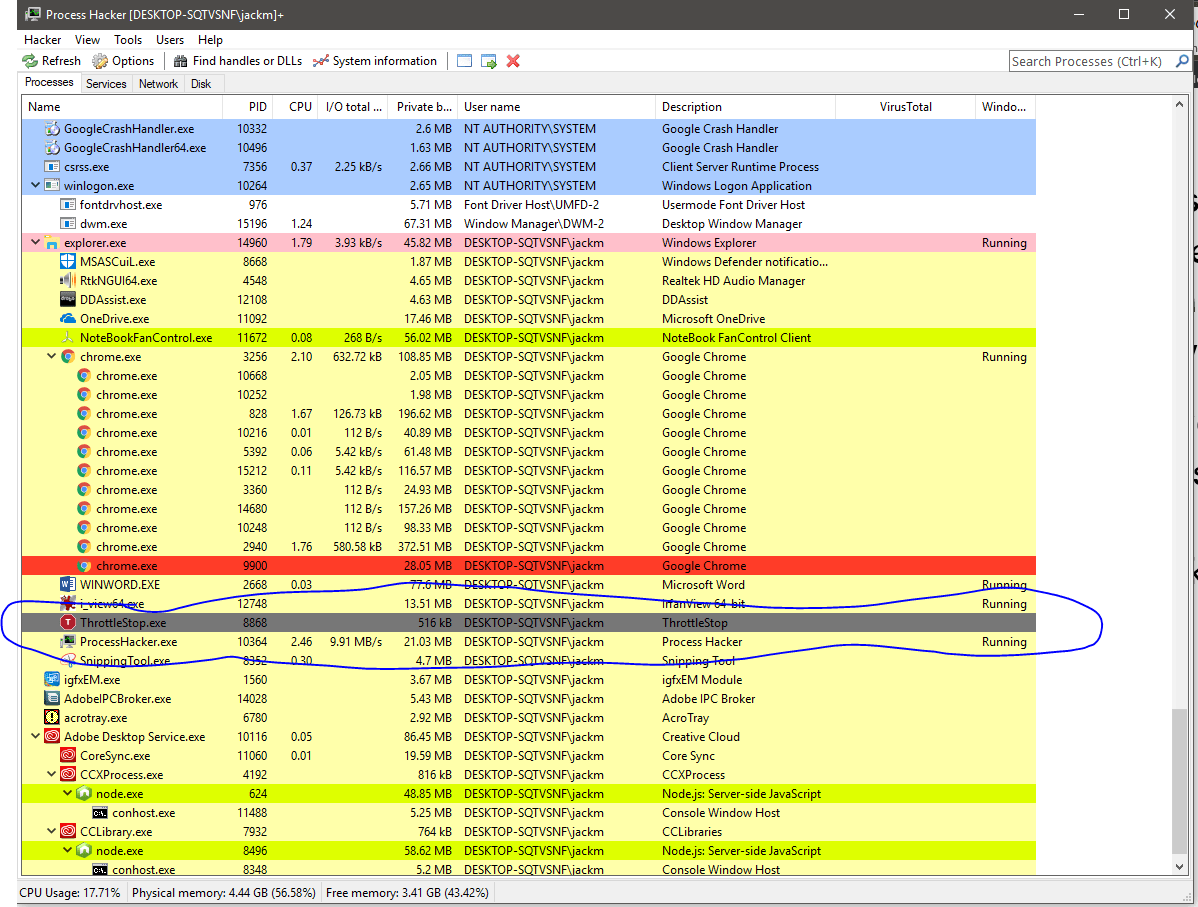The image size is (1198, 907).
Task: Select the node.exe icon with PID 624
Action: [x=84, y=794]
